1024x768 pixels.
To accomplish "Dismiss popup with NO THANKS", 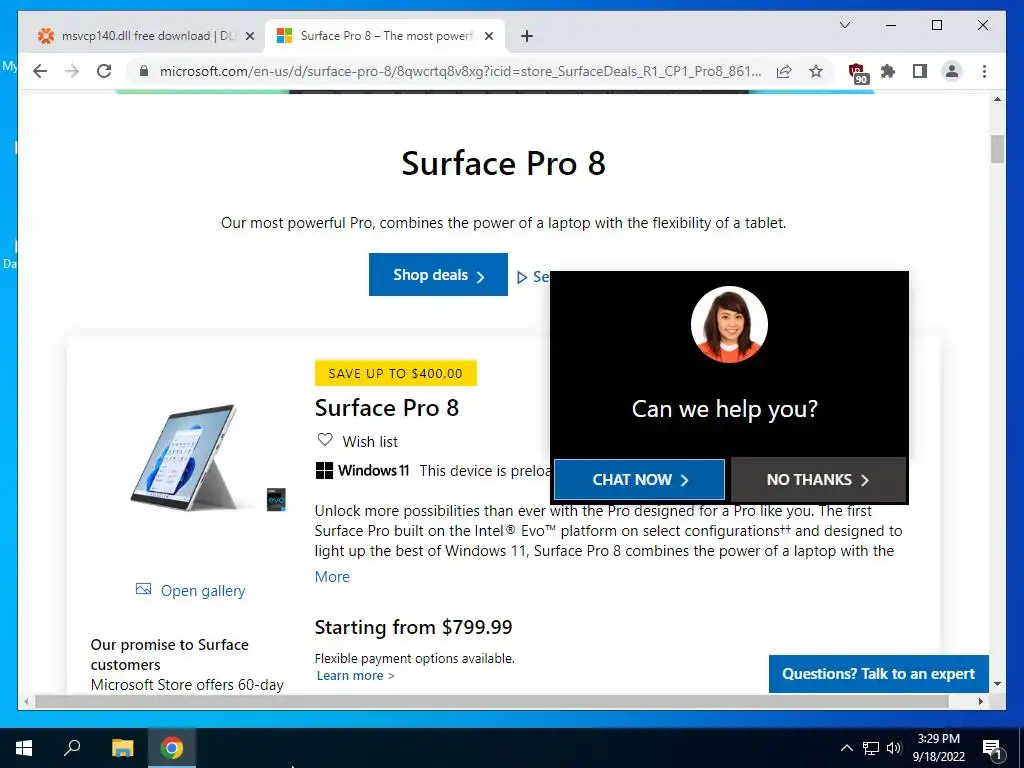I will (818, 479).
